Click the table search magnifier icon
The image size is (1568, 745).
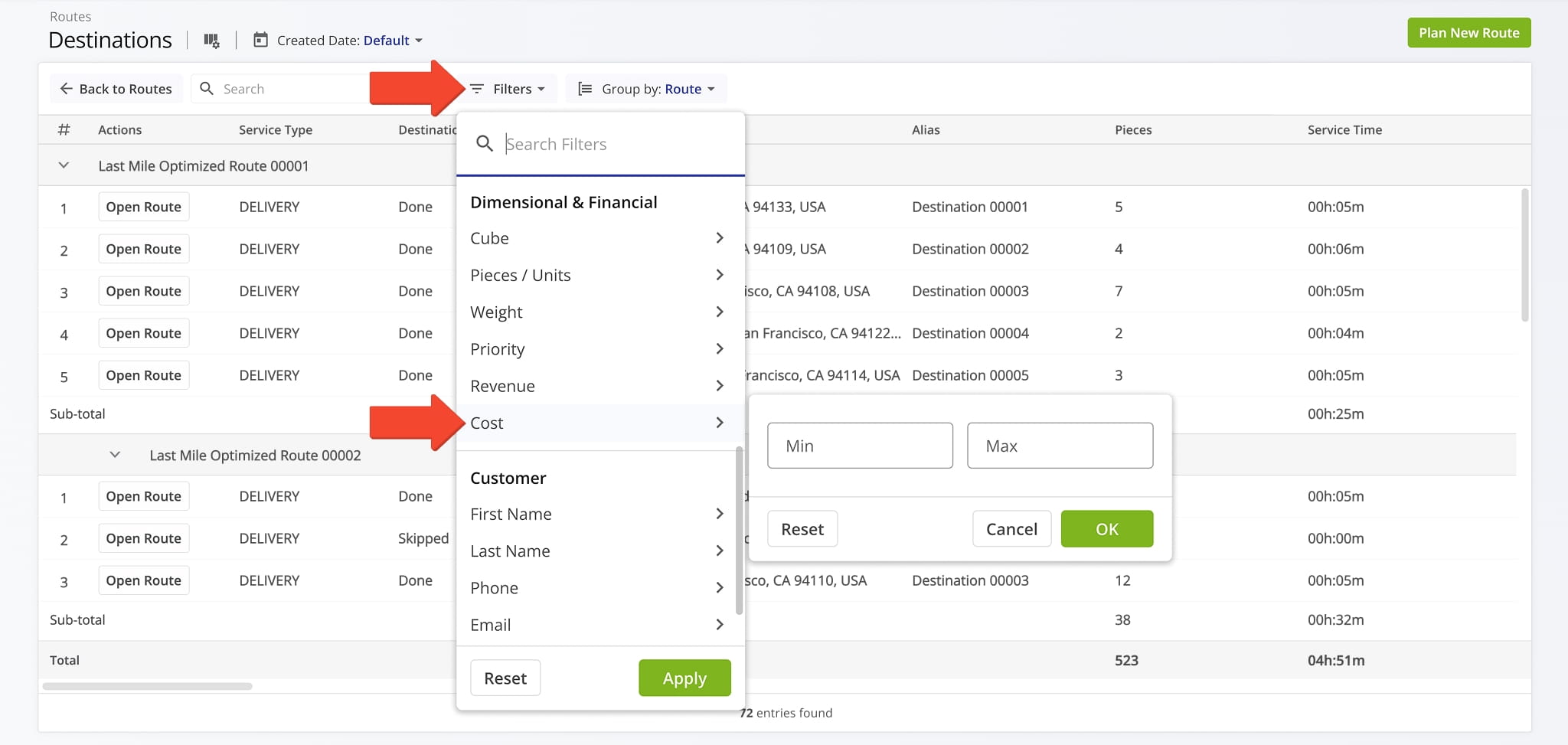pyautogui.click(x=207, y=89)
